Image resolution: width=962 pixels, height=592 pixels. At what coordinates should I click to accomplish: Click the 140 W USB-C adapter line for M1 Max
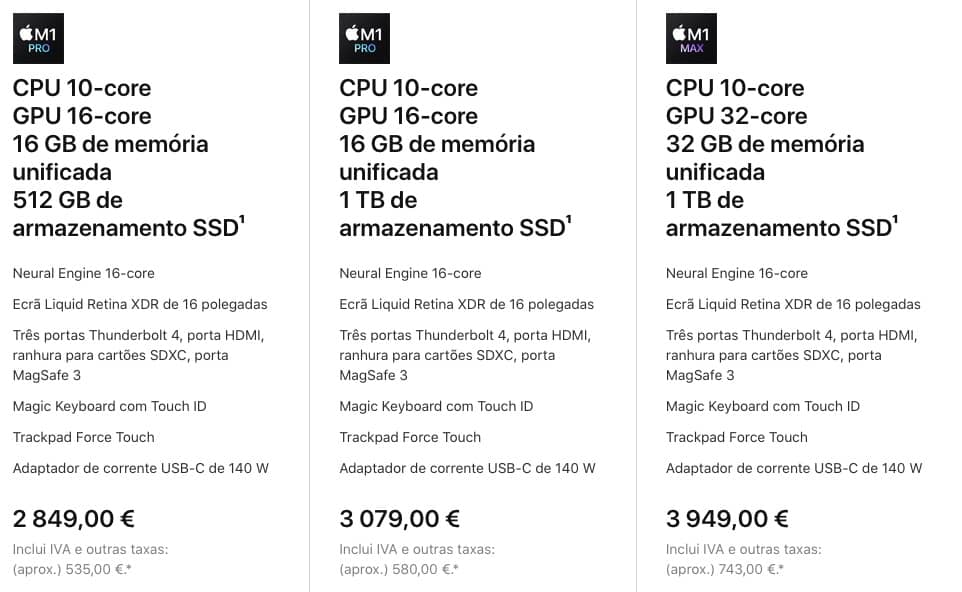pyautogui.click(x=794, y=468)
